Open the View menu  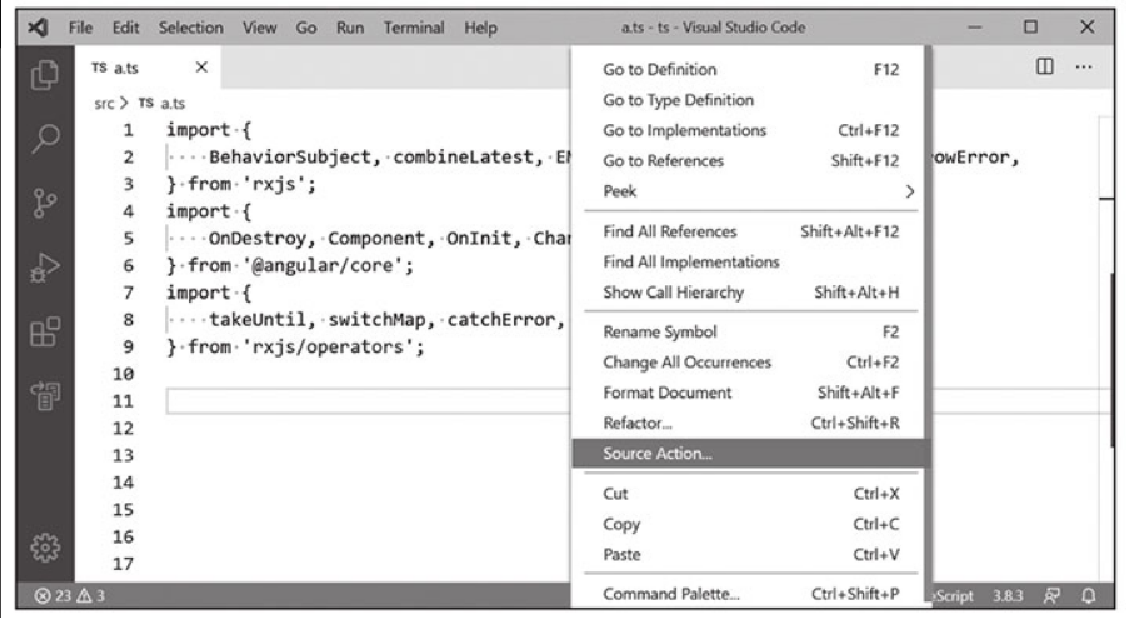point(259,27)
